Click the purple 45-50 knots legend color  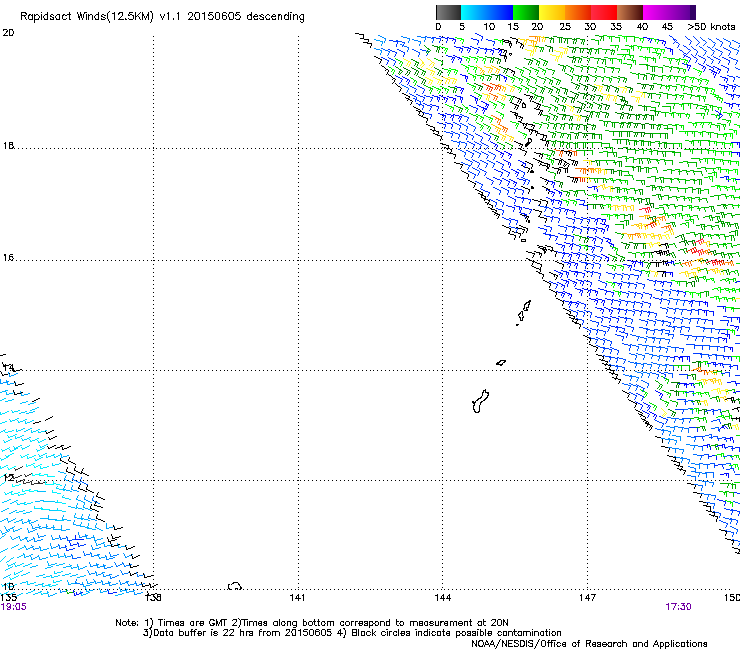point(682,12)
